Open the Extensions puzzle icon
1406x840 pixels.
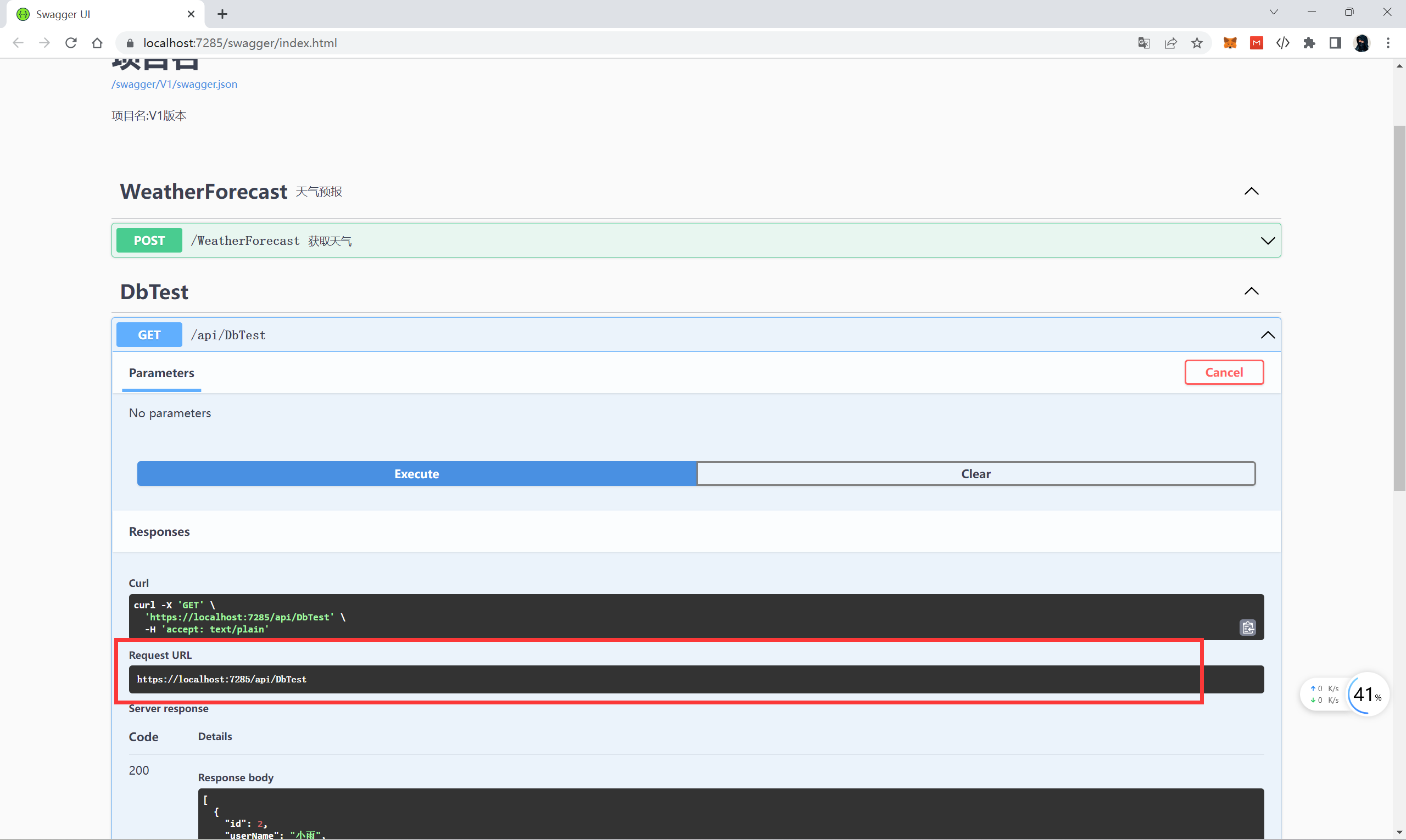[x=1309, y=43]
